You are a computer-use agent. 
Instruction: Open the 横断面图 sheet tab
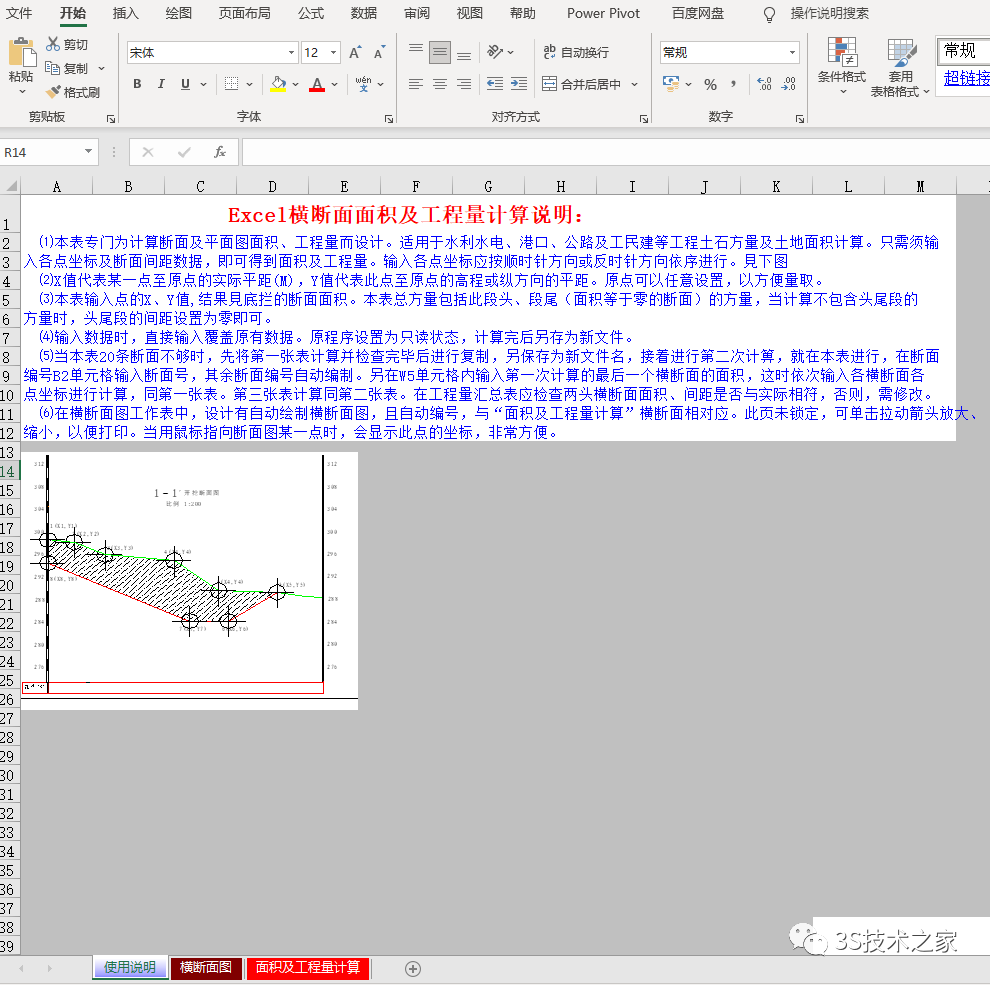[x=206, y=967]
